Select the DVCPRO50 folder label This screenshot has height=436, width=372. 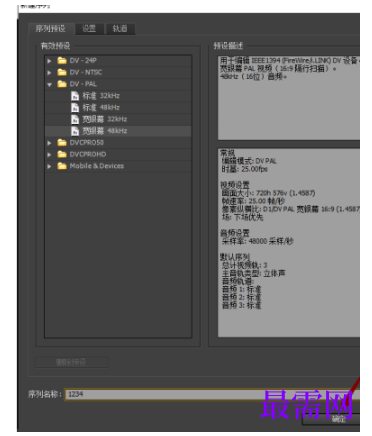click(x=87, y=143)
